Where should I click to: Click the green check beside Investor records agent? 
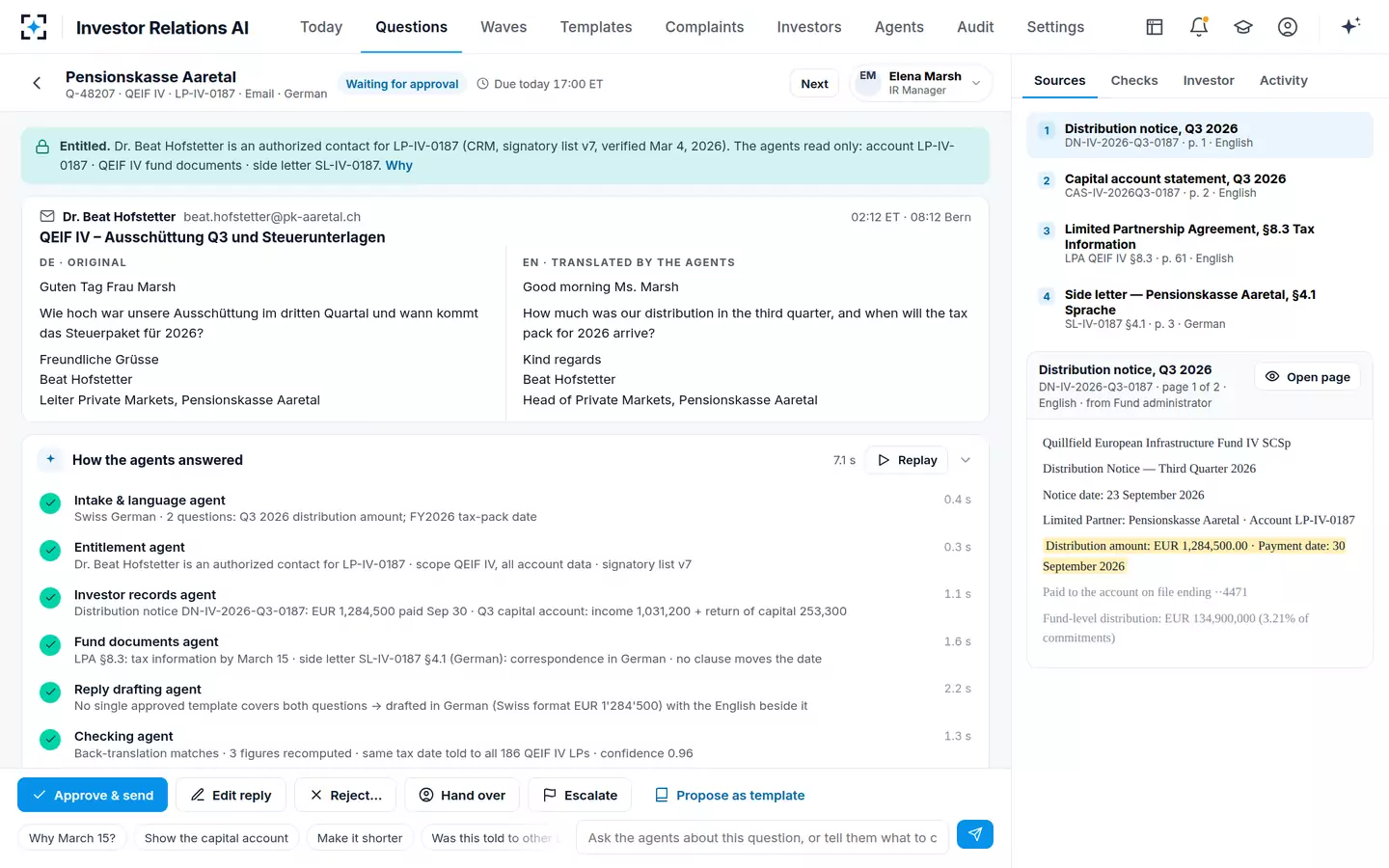tap(50, 598)
